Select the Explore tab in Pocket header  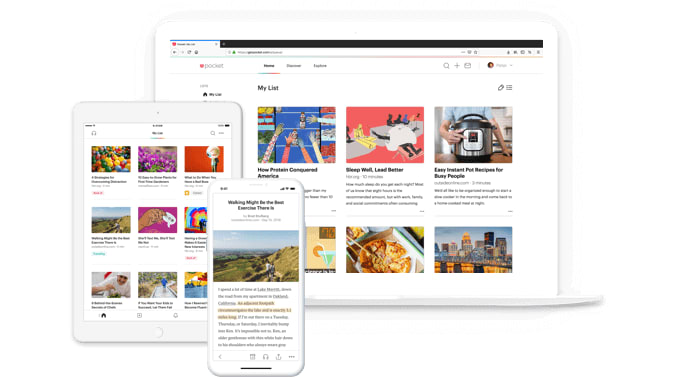coord(320,66)
